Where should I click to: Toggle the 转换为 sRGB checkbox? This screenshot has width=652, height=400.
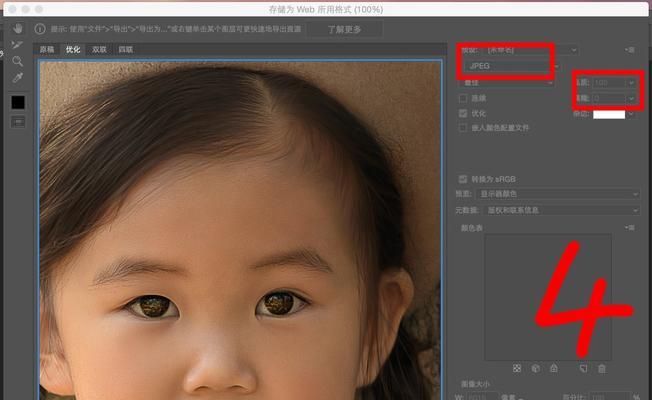[463, 179]
